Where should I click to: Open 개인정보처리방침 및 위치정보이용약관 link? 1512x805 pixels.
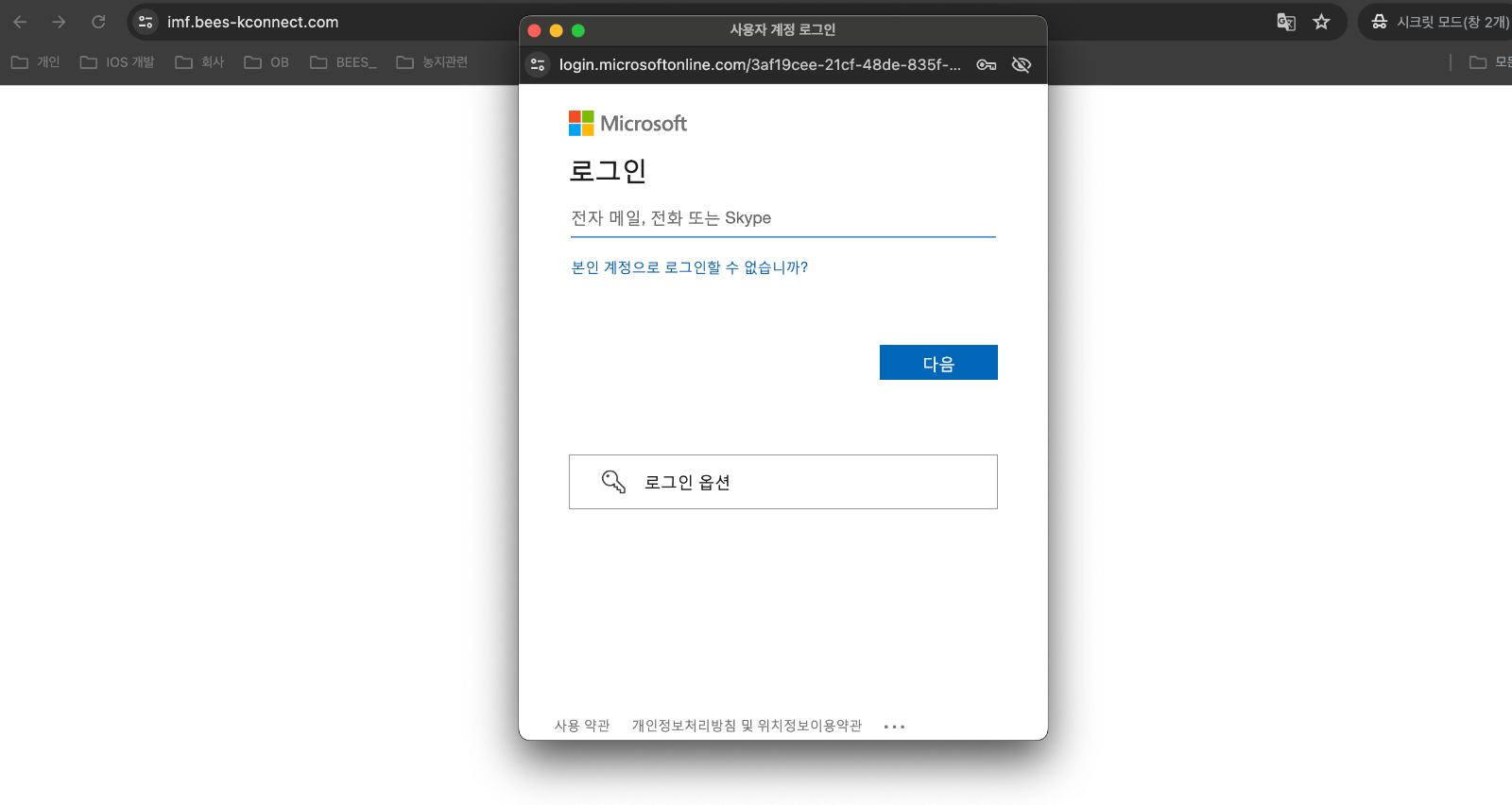pos(747,726)
